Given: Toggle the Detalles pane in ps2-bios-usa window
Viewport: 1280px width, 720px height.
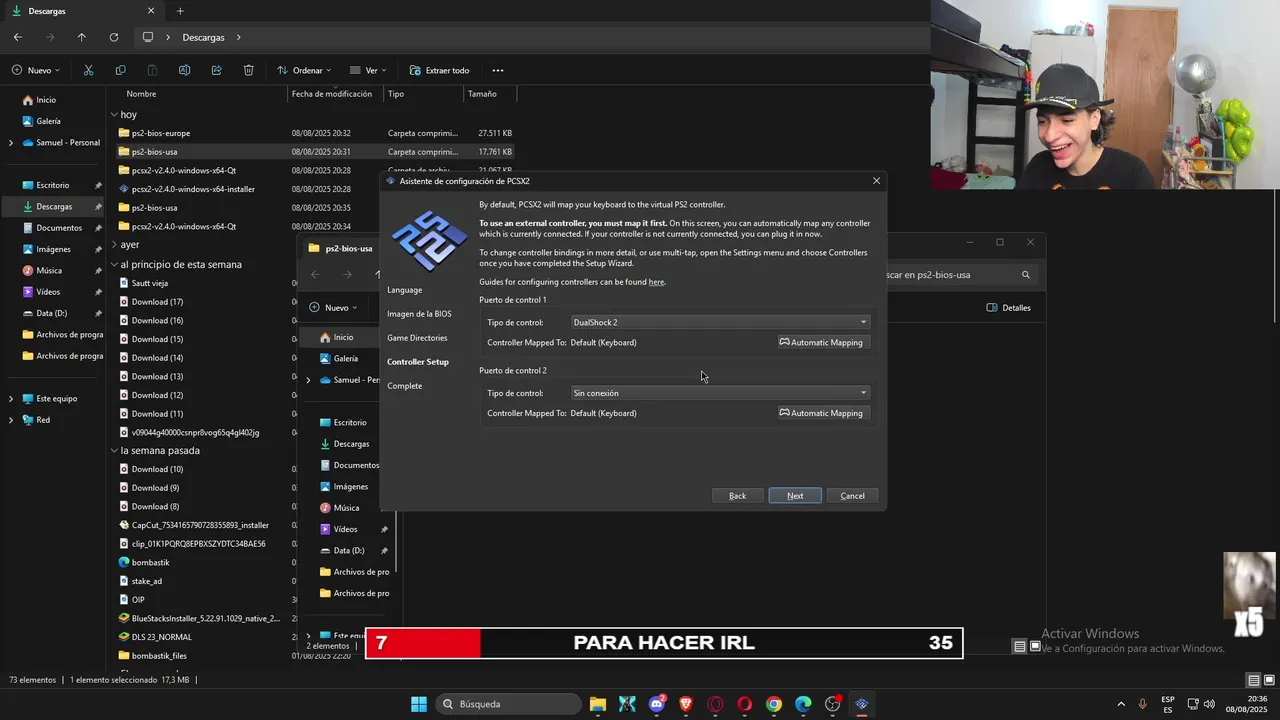Looking at the screenshot, I should 1009,308.
